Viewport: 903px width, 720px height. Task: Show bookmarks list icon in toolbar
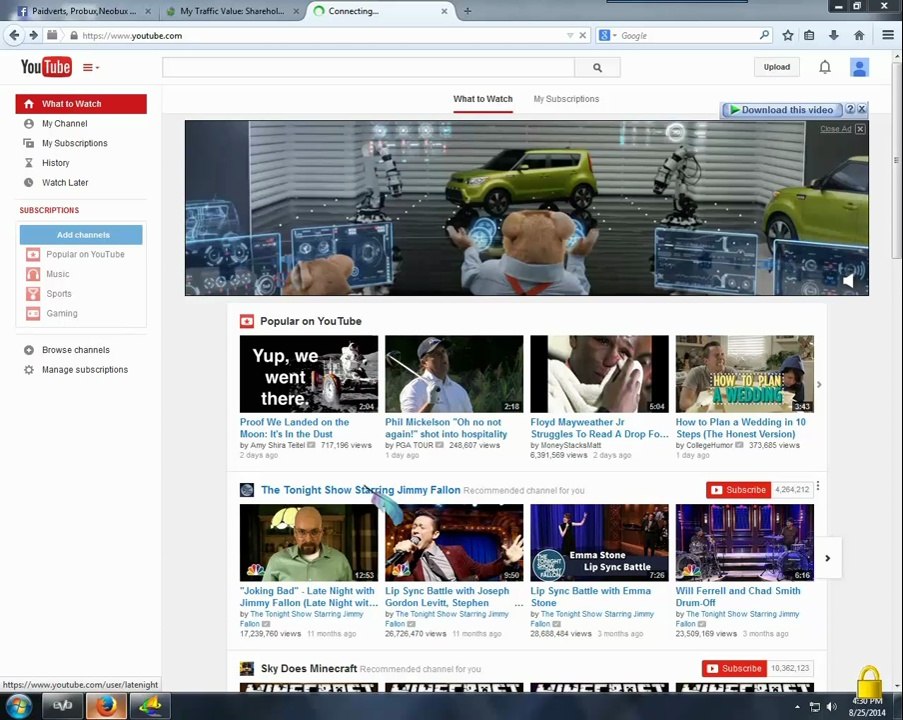809,35
